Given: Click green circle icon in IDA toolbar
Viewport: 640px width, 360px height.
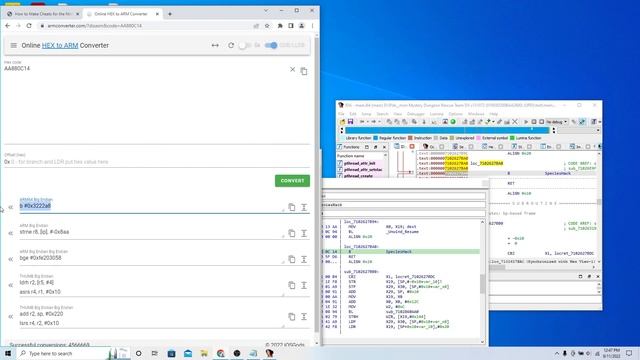Looking at the screenshot, I should pyautogui.click(x=453, y=122).
